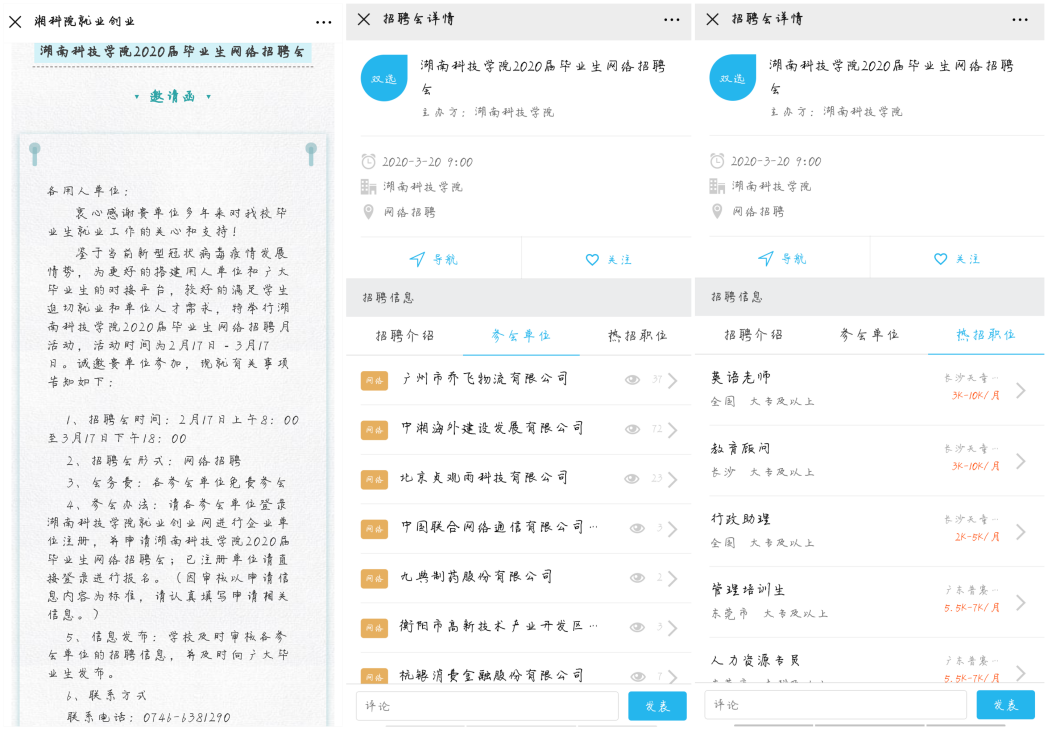Click the orange 网络 tag beside 广州市乔飞物流有限公司
1048x730 pixels.
point(374,380)
